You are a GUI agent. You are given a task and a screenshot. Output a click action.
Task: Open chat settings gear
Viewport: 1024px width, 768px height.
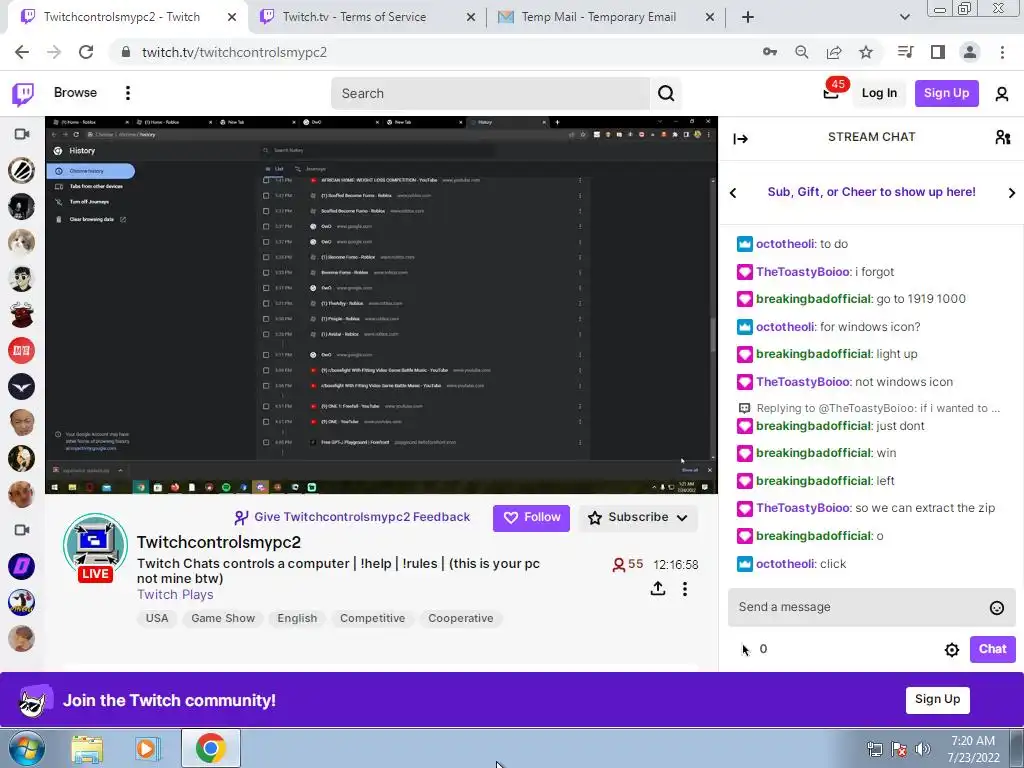click(952, 650)
